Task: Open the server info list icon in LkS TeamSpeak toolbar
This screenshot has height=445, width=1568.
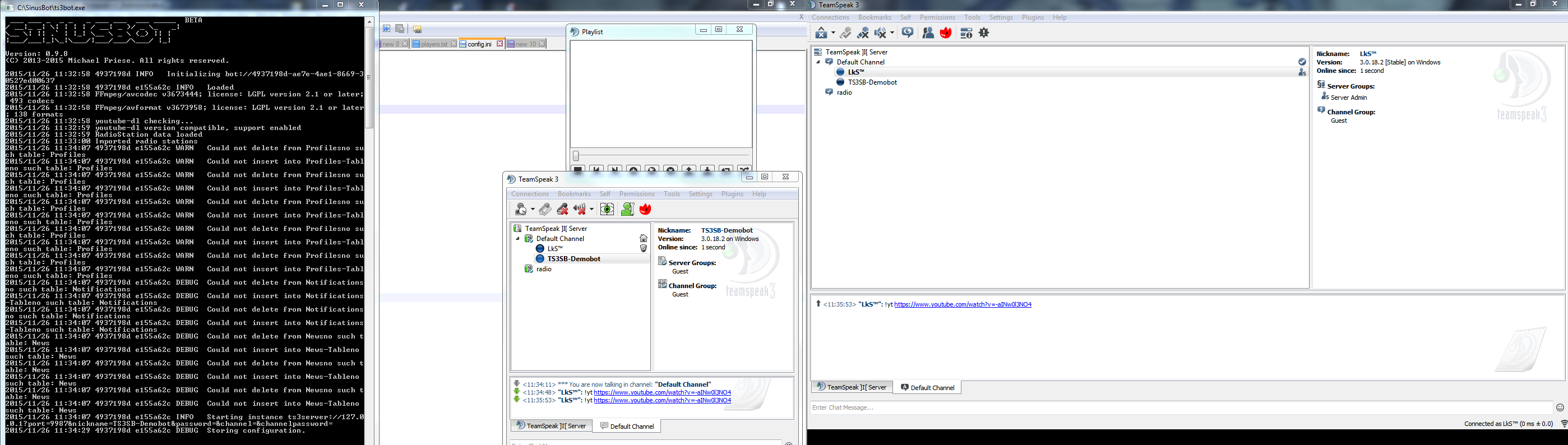Action: coord(966,33)
